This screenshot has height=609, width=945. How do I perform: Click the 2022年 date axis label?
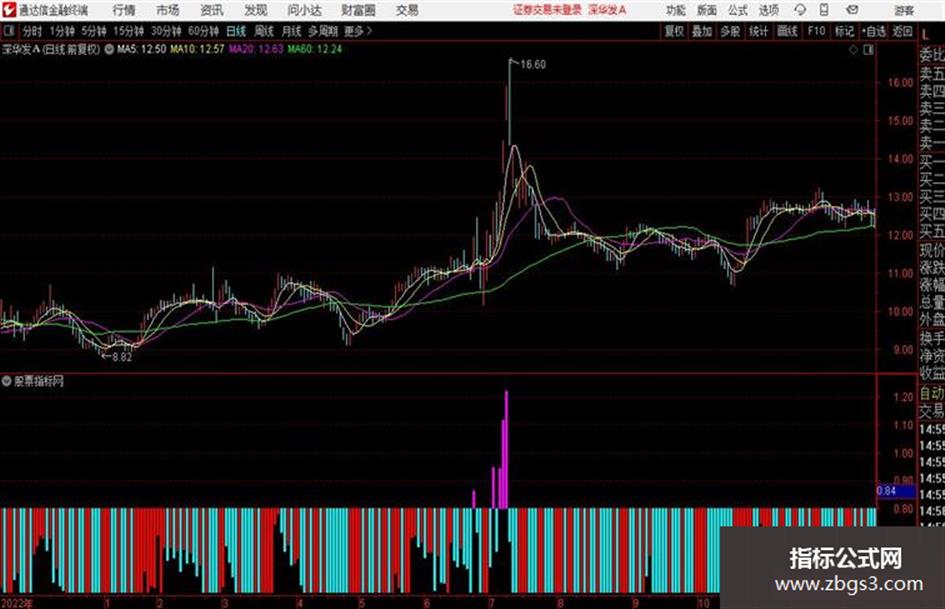tap(17, 603)
